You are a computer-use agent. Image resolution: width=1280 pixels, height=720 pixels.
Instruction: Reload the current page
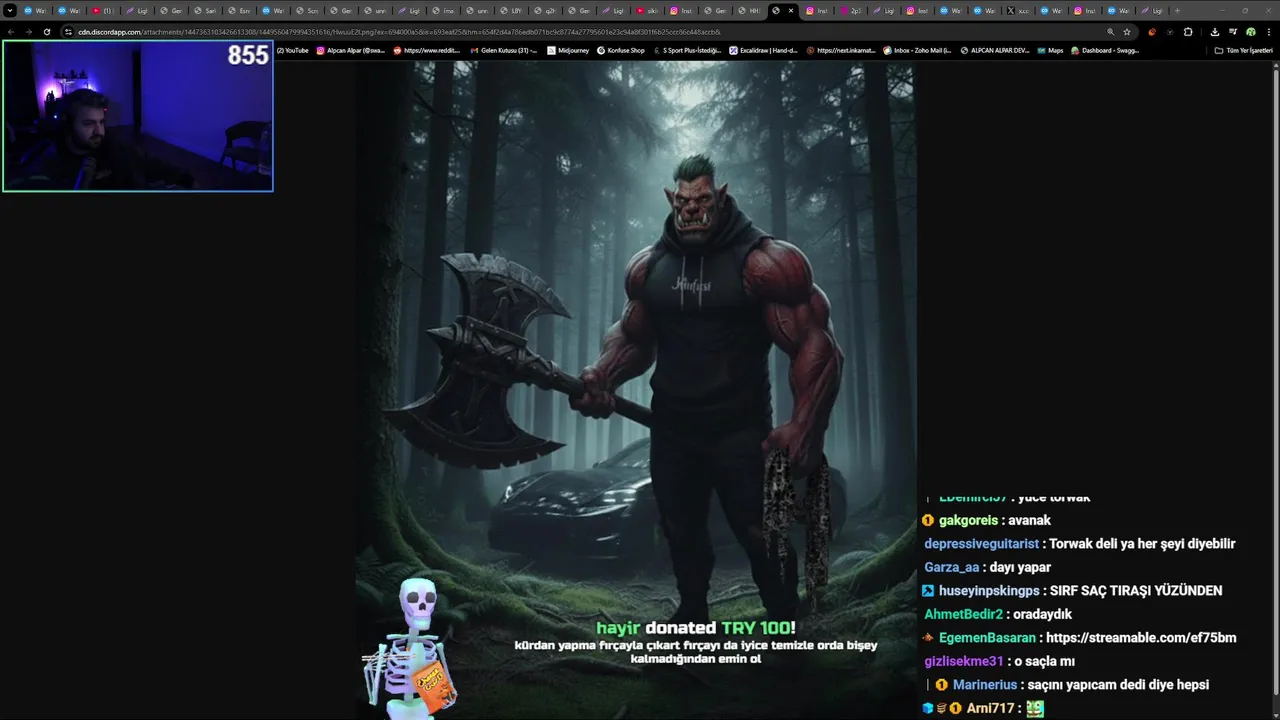click(46, 32)
